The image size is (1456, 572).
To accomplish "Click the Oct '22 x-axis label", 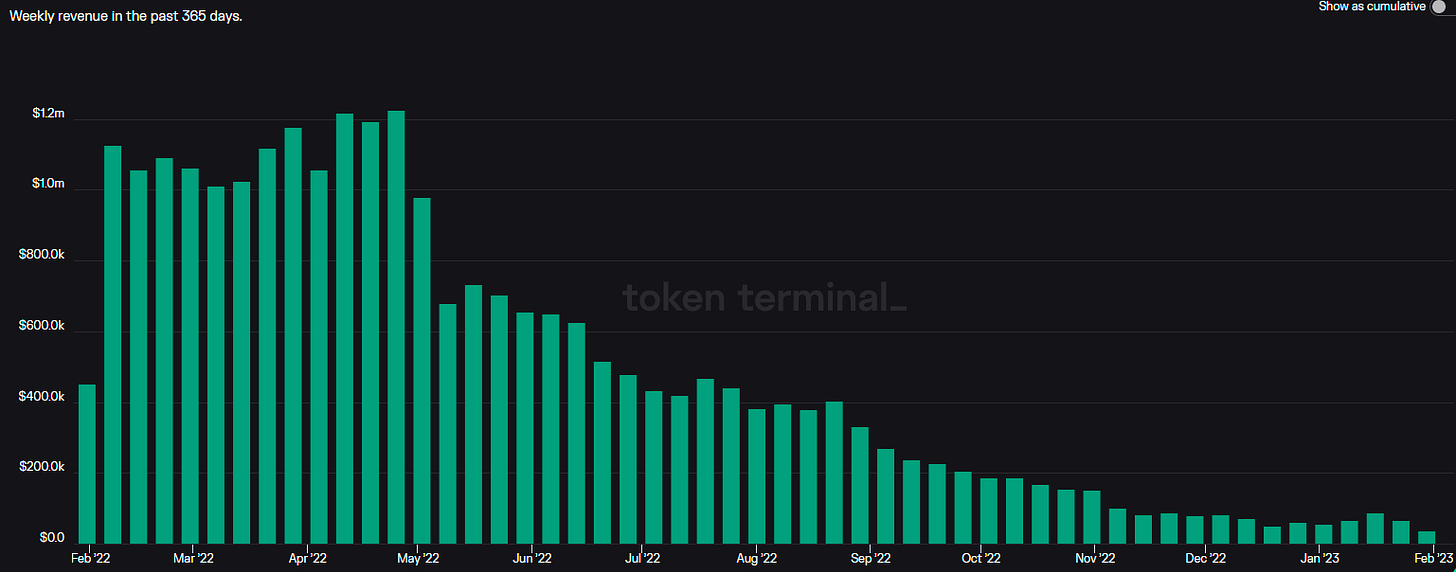I will point(981,558).
